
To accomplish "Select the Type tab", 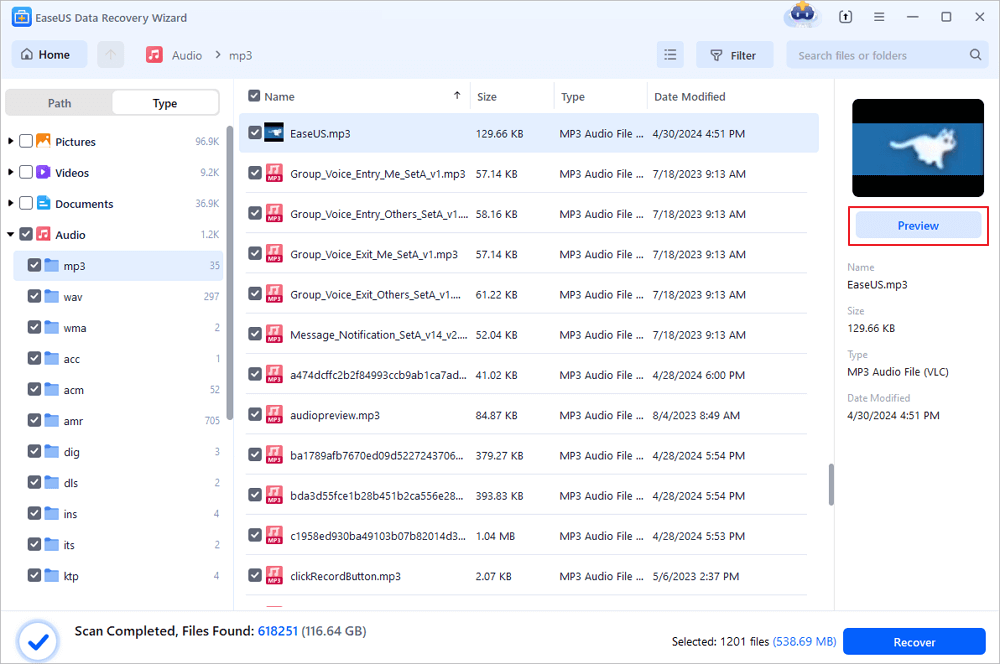I will click(x=165, y=103).
